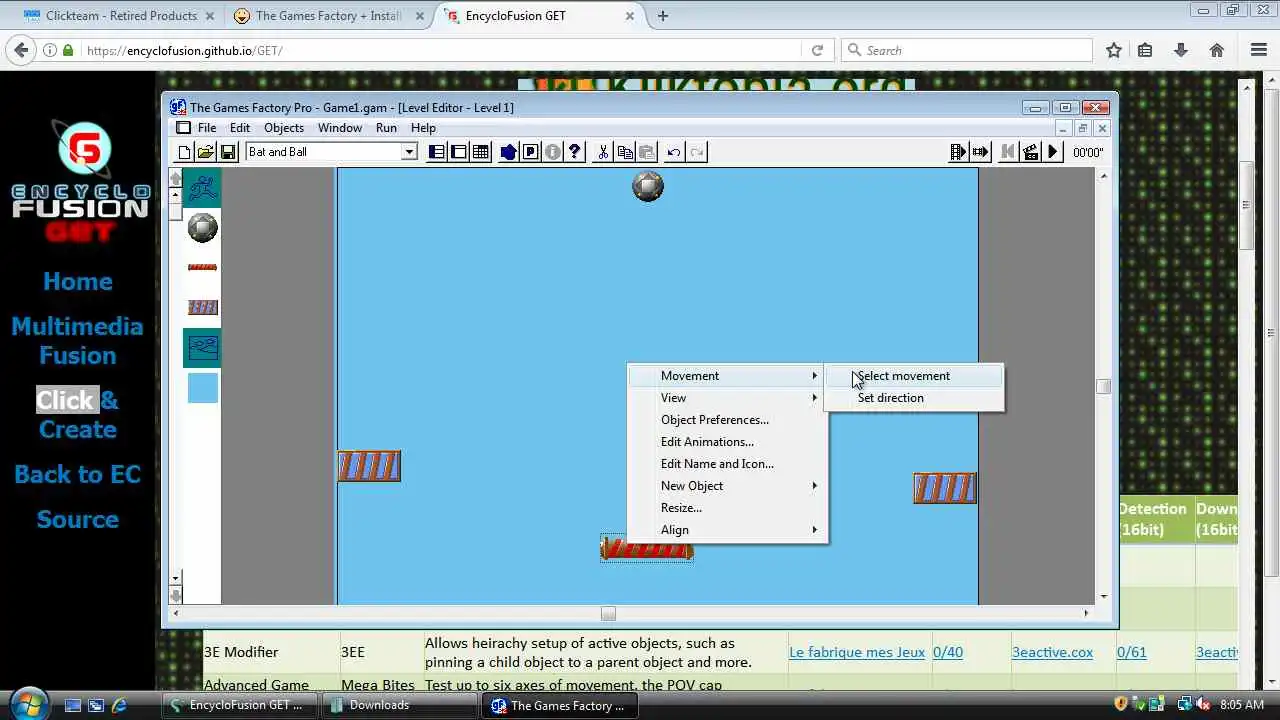The image size is (1280, 720).
Task: Expand the New Object submenu
Action: pyautogui.click(x=726, y=486)
